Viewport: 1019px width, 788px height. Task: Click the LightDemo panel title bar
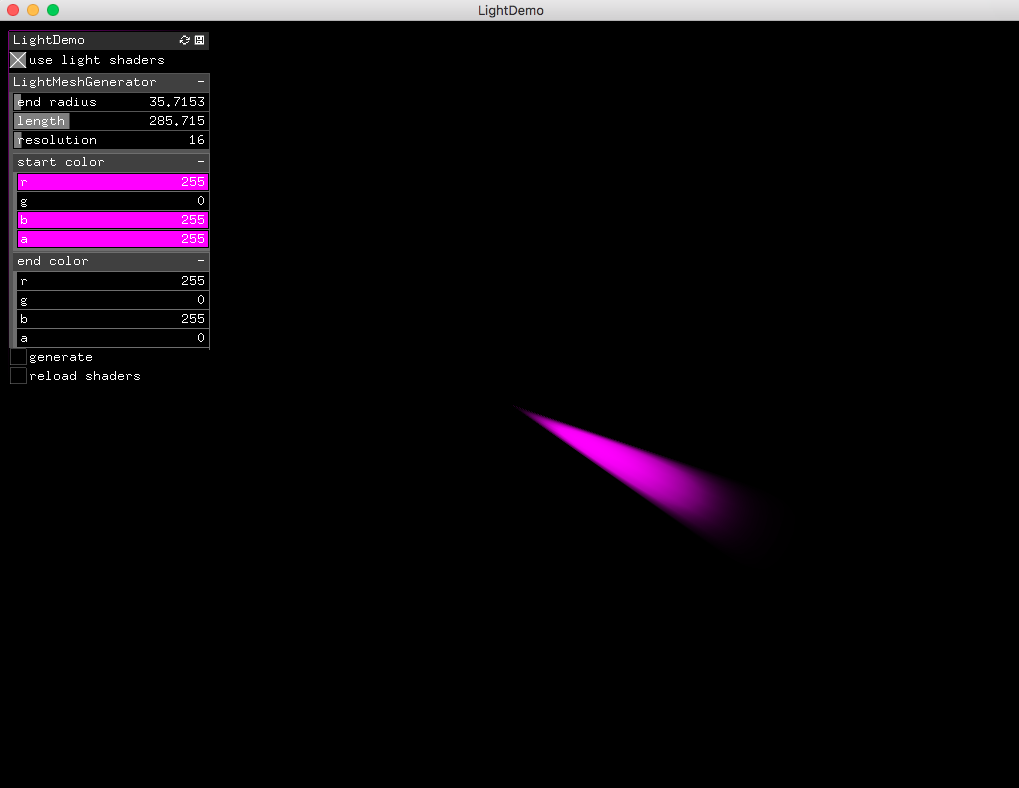90,40
